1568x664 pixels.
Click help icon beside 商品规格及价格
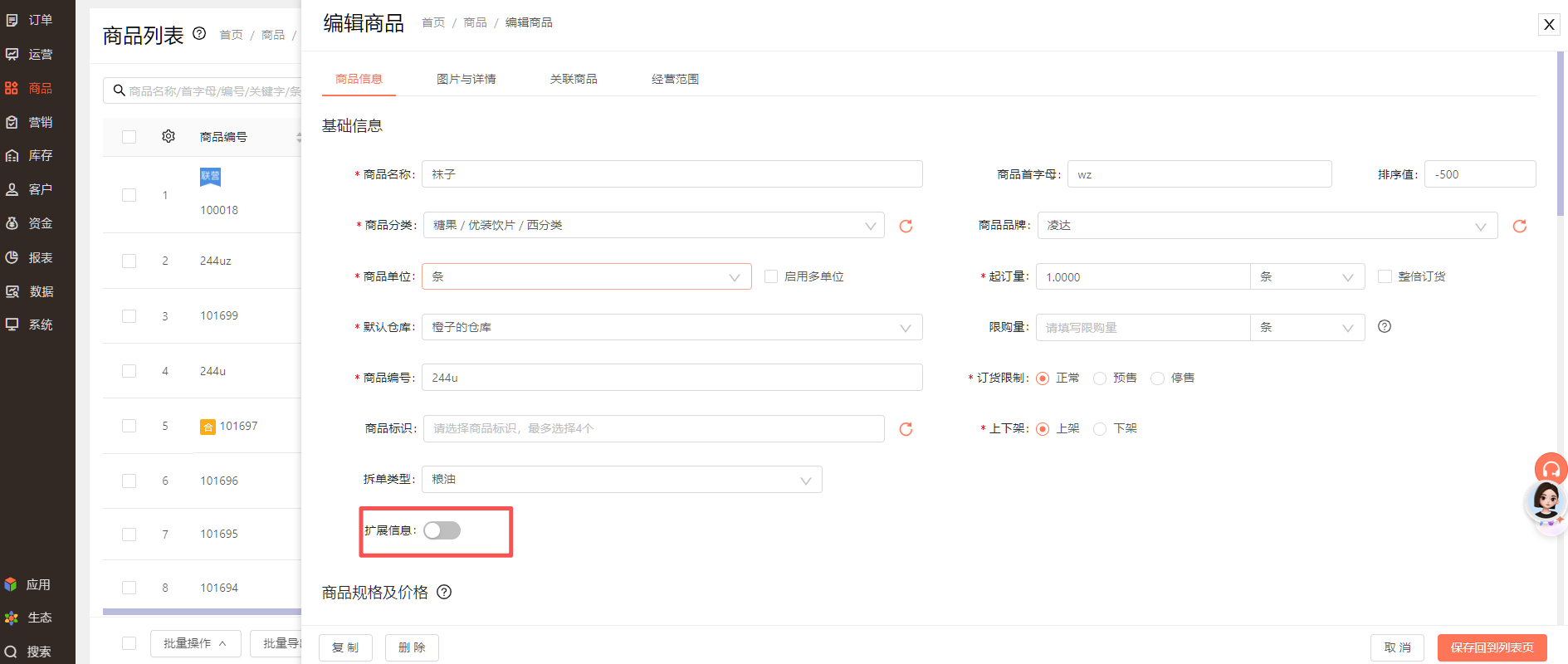[x=444, y=592]
